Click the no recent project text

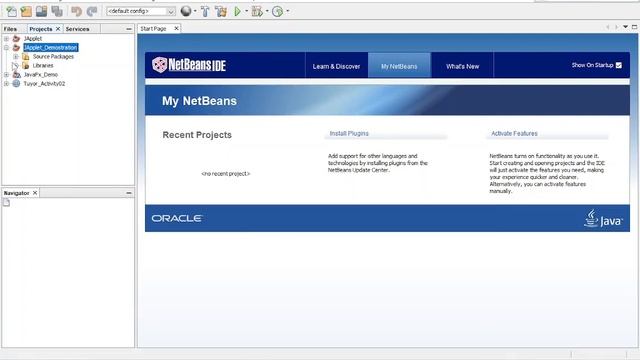pos(226,173)
